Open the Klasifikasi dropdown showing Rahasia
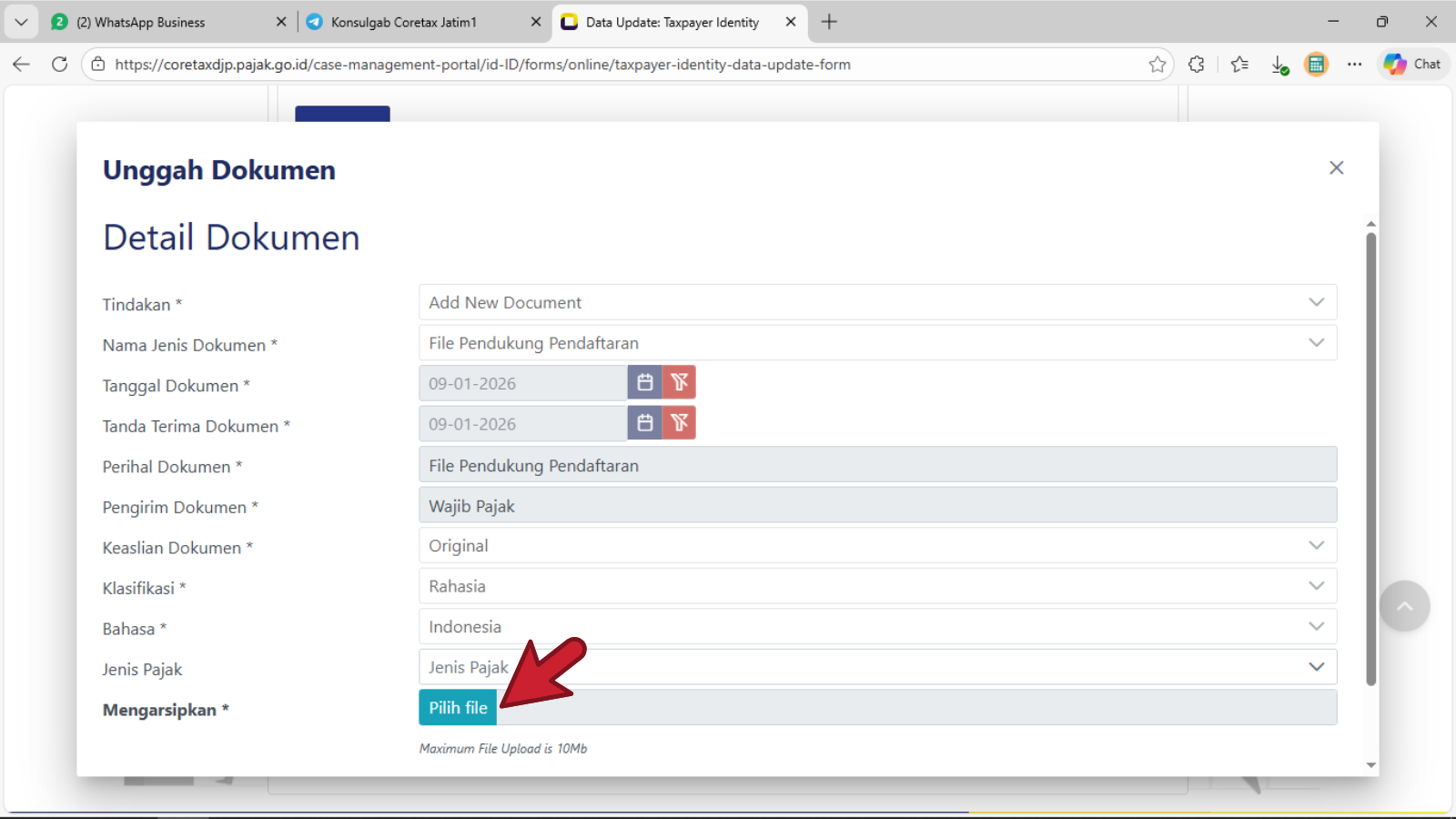Screen dimensions: 1456x819 [877, 586]
